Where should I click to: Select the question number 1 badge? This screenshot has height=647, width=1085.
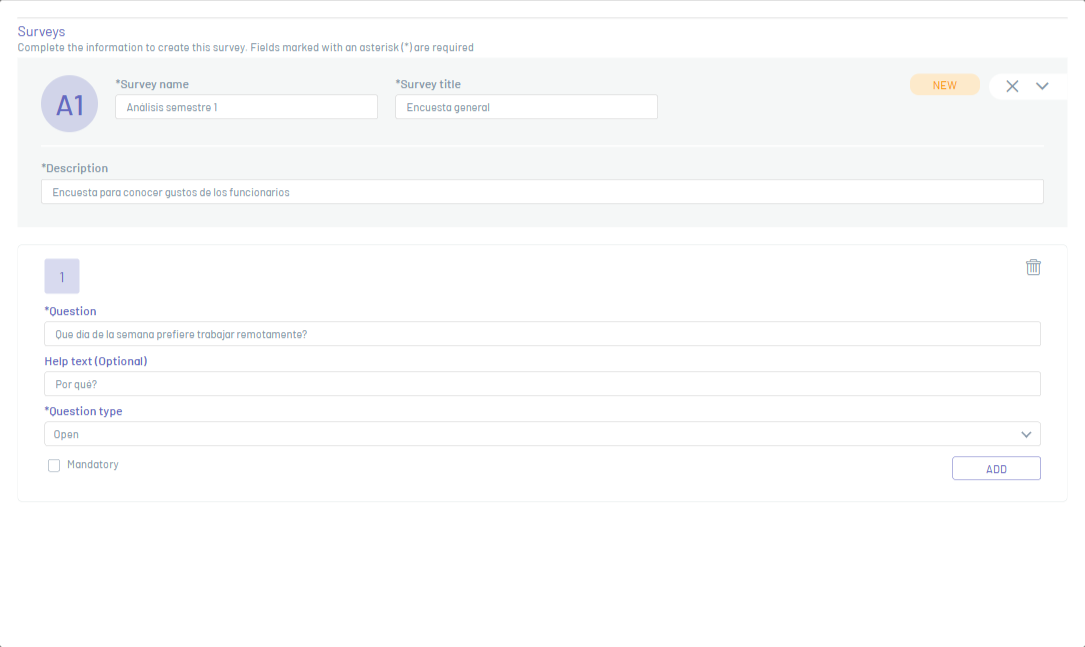(62, 276)
